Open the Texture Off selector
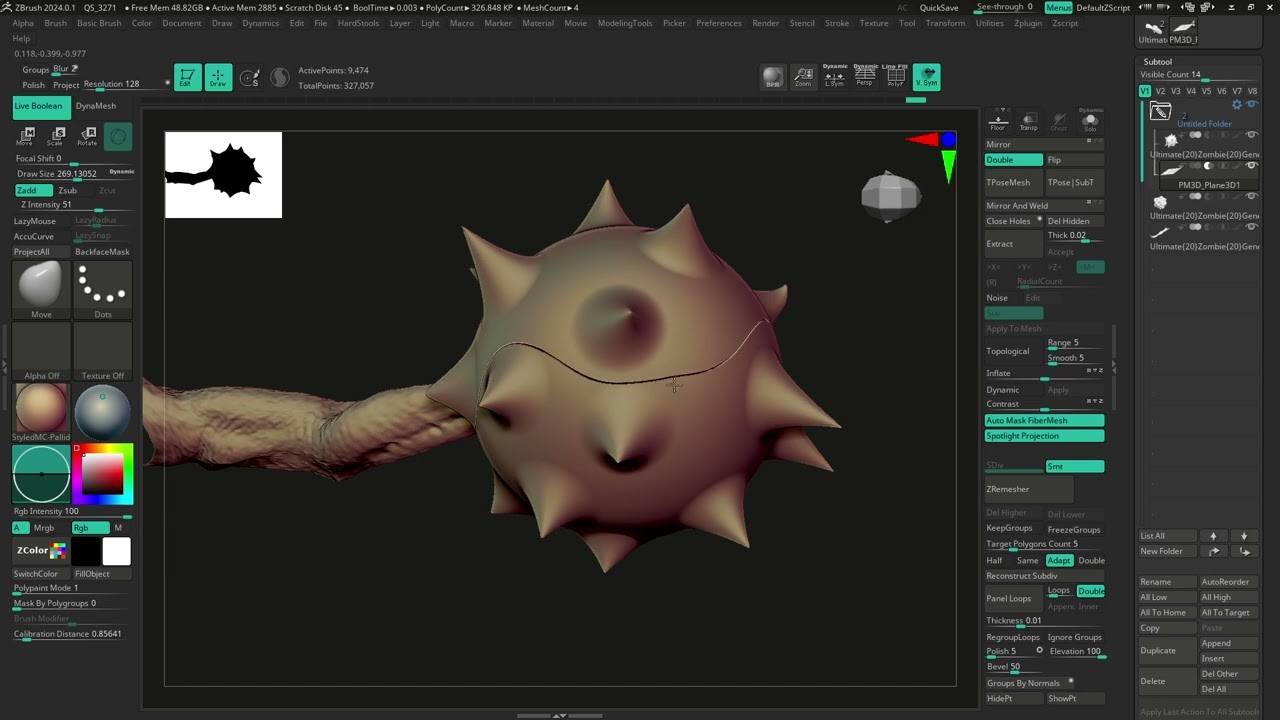The height and width of the screenshot is (720, 1280). [x=103, y=351]
